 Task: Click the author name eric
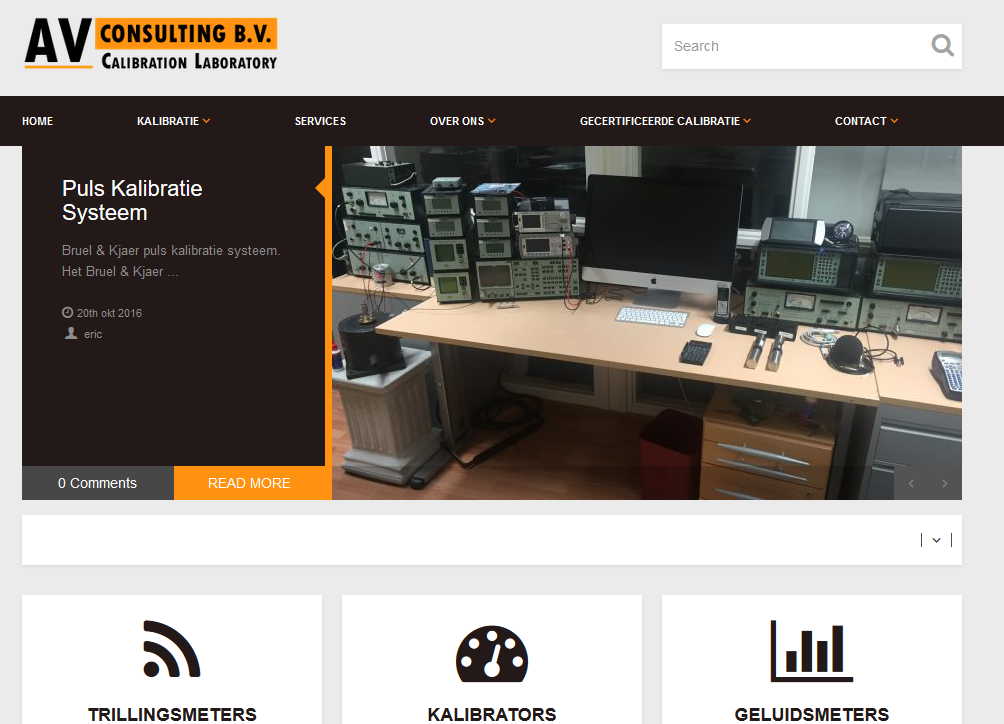point(93,334)
